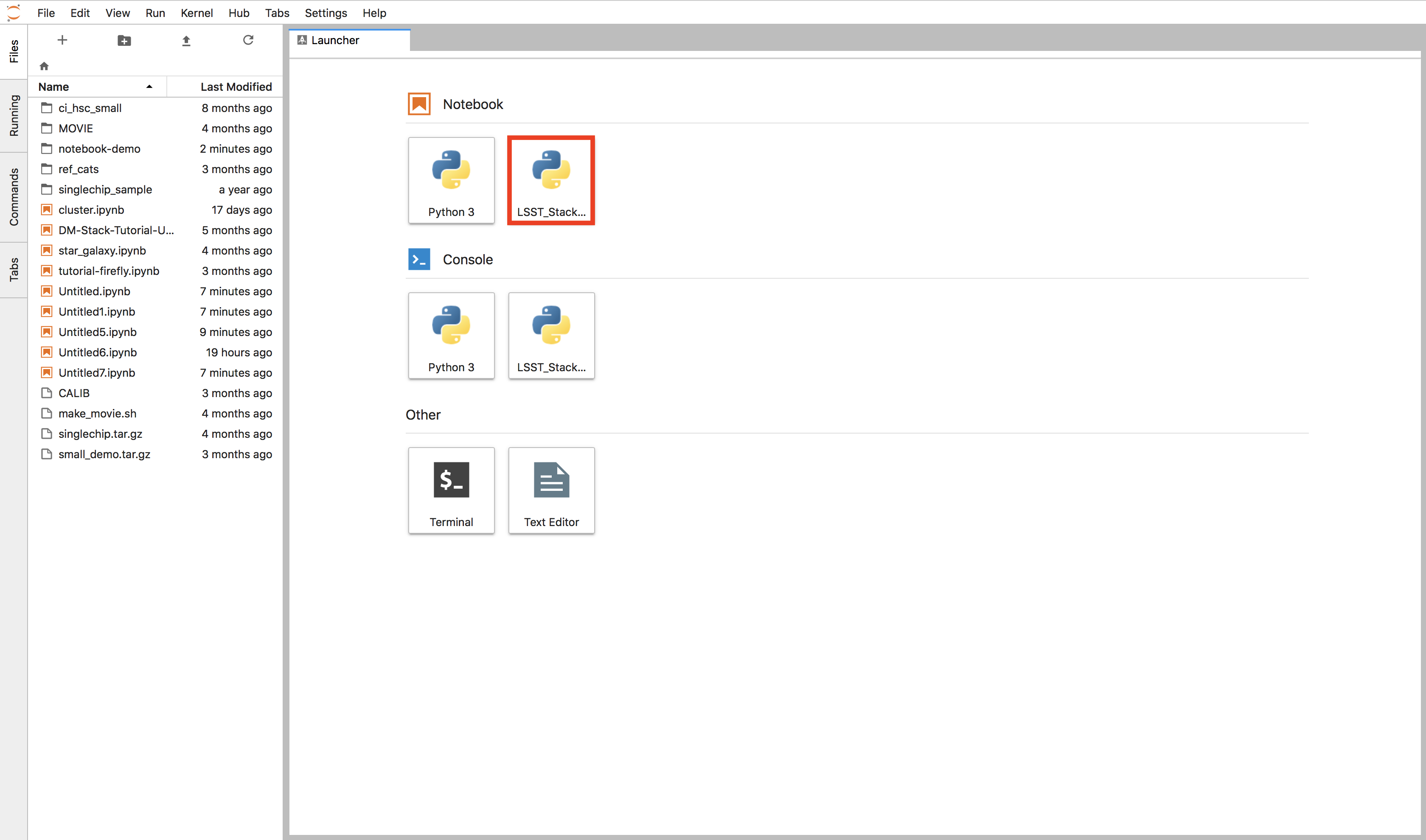The image size is (1426, 840).
Task: Click the notebook-demo folder icon
Action: [47, 148]
